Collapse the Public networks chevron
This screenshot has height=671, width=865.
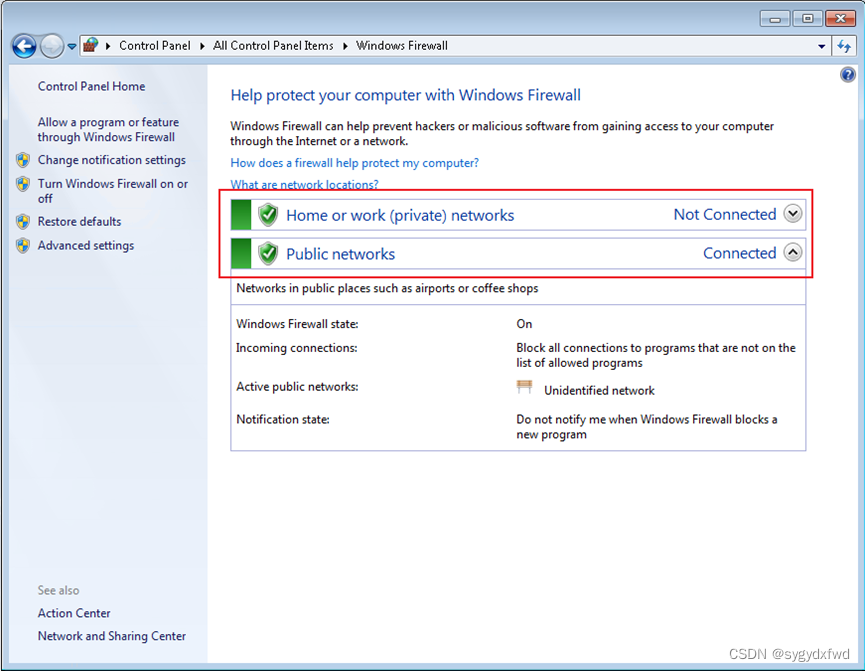pos(793,252)
